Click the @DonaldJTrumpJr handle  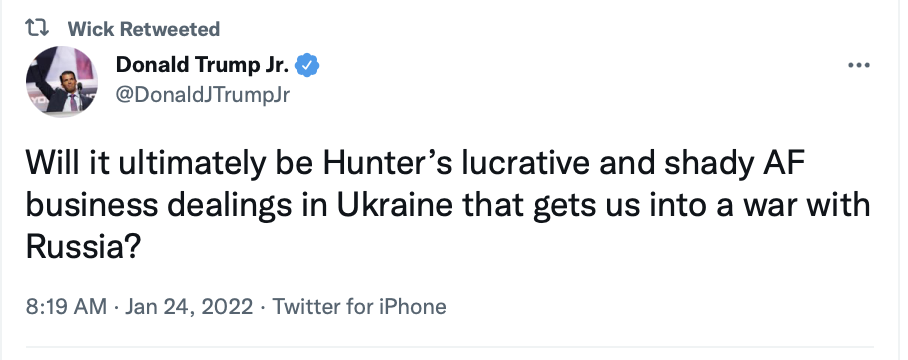click(x=203, y=94)
